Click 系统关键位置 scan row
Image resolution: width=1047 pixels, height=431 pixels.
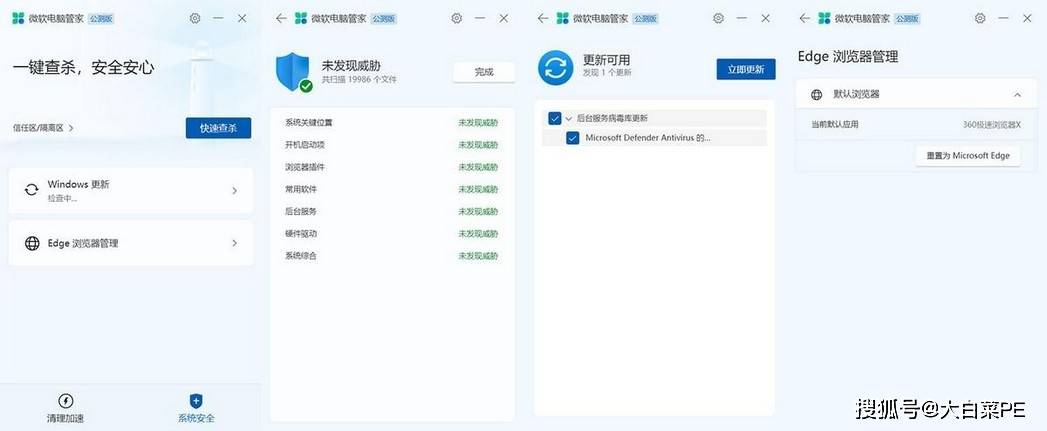click(391, 123)
